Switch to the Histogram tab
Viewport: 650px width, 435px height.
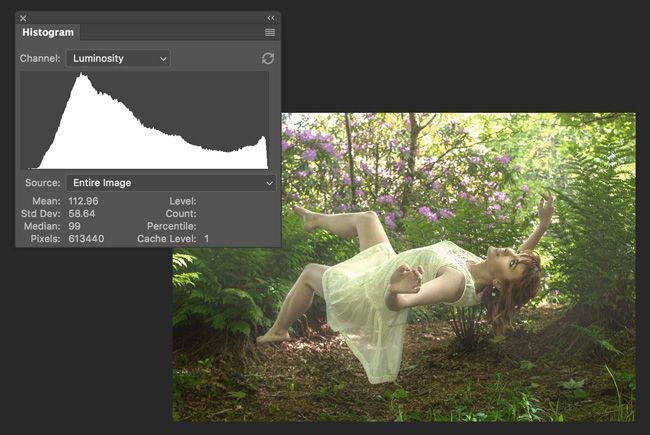pyautogui.click(x=48, y=32)
